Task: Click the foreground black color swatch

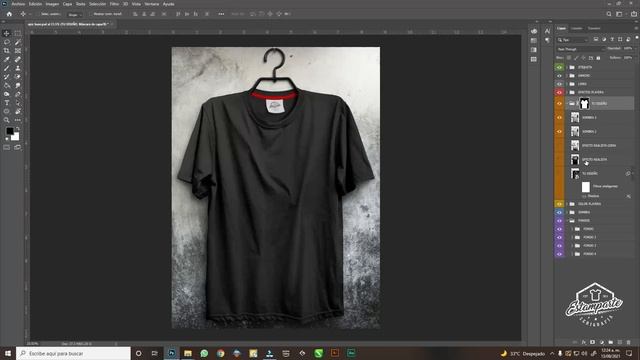Action: pyautogui.click(x=9, y=131)
